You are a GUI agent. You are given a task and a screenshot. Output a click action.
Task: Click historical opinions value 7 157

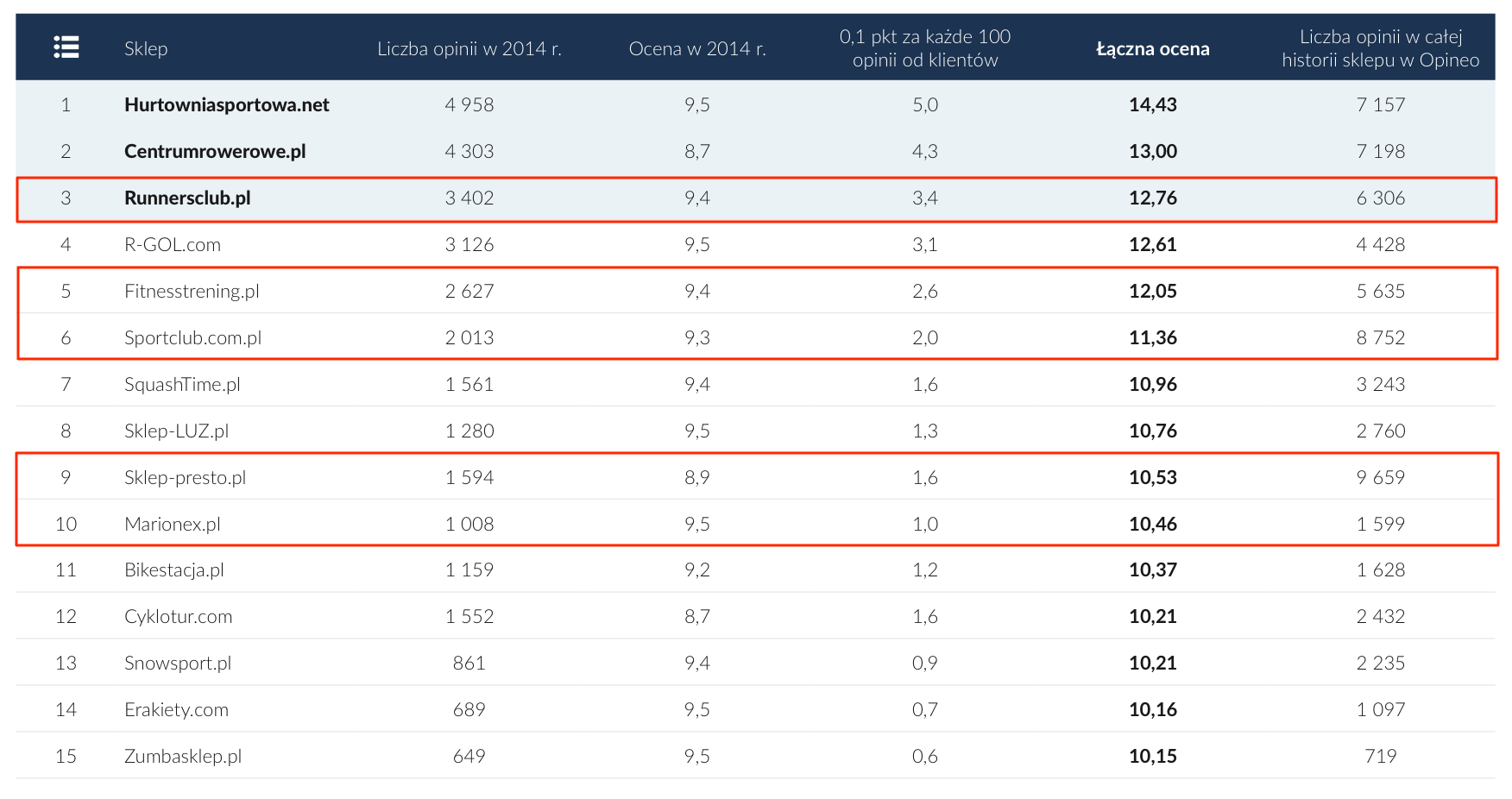tap(1381, 104)
